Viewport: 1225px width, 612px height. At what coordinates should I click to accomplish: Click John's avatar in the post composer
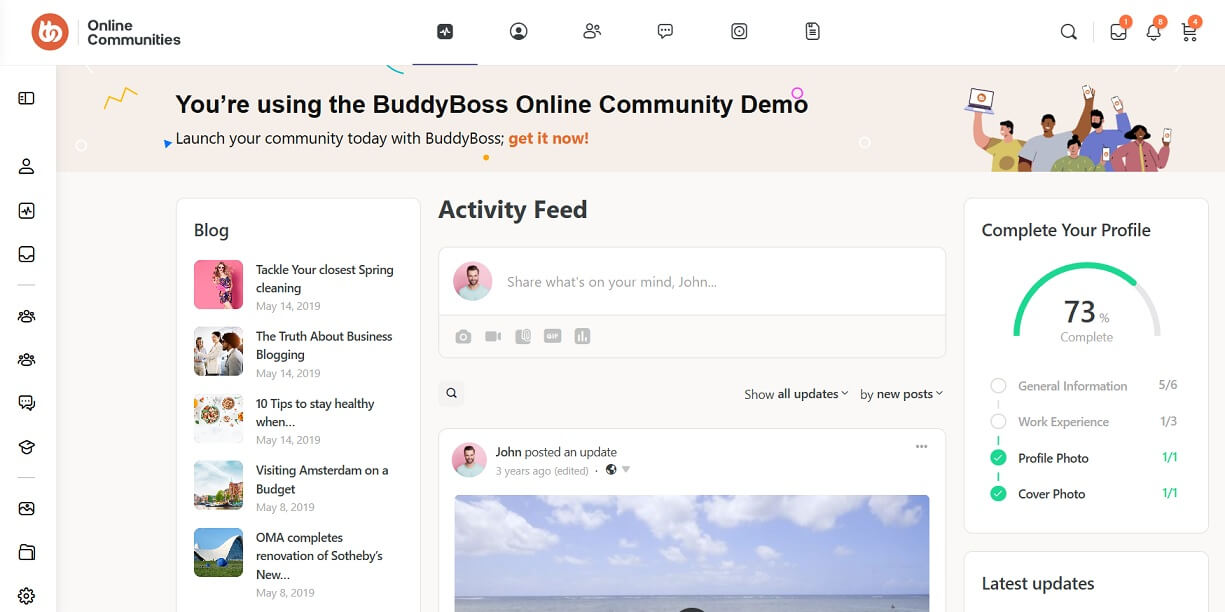point(473,282)
